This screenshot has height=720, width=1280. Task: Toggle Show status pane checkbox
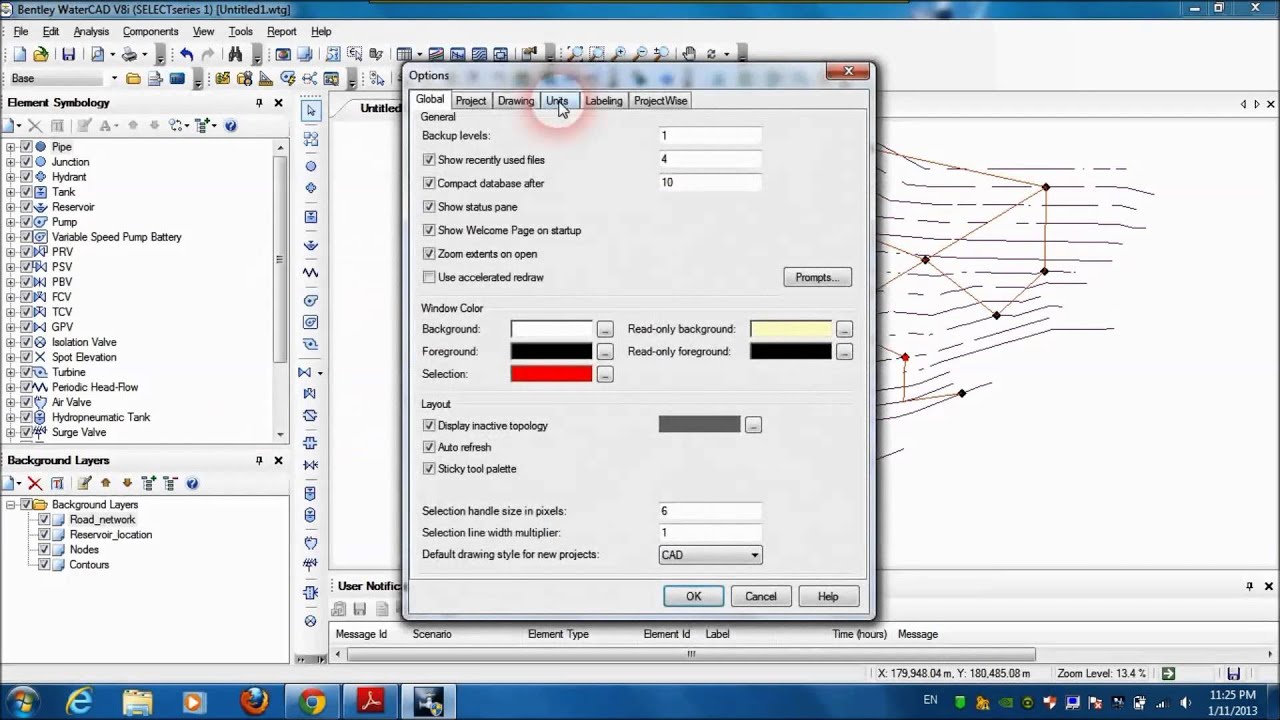click(429, 207)
